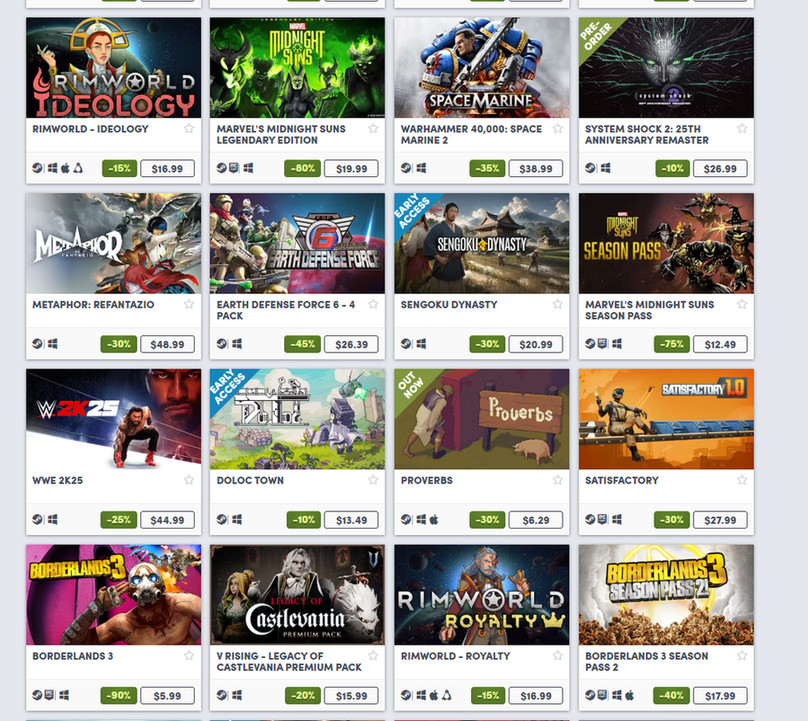Toggle wishlist star for Metaphor: ReFantazio
808x721 pixels.
[x=189, y=304]
